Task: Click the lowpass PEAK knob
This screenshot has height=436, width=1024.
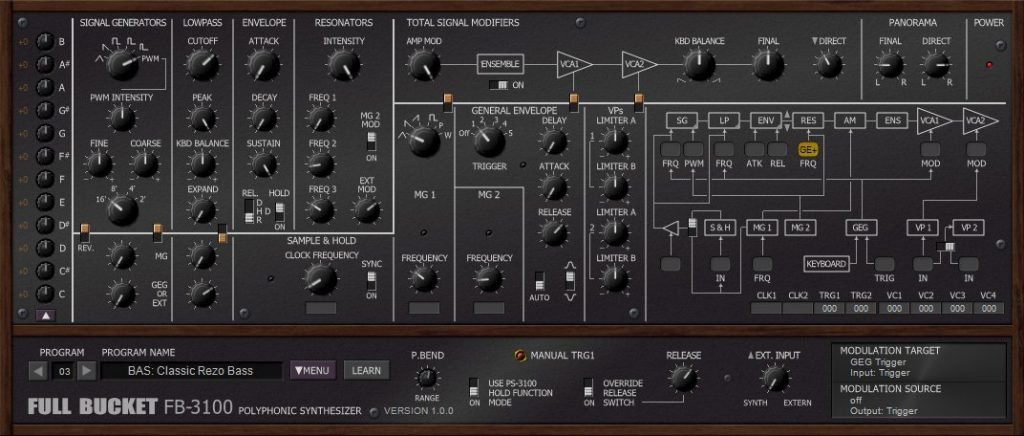Action: click(x=202, y=119)
